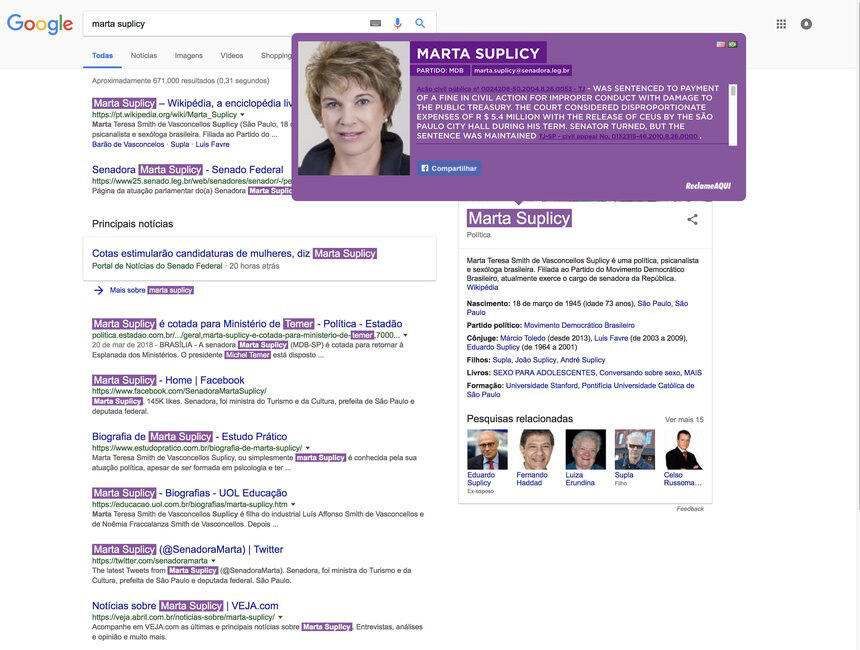Image resolution: width=860 pixels, height=650 pixels.
Task: Click the ReclameAQUI logo in popup
Action: pyautogui.click(x=708, y=186)
